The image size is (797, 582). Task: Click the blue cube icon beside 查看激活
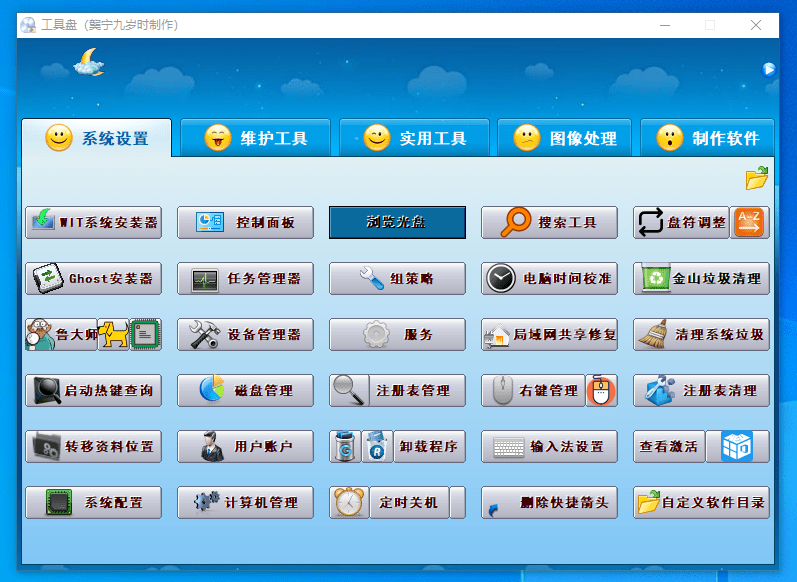click(736, 446)
